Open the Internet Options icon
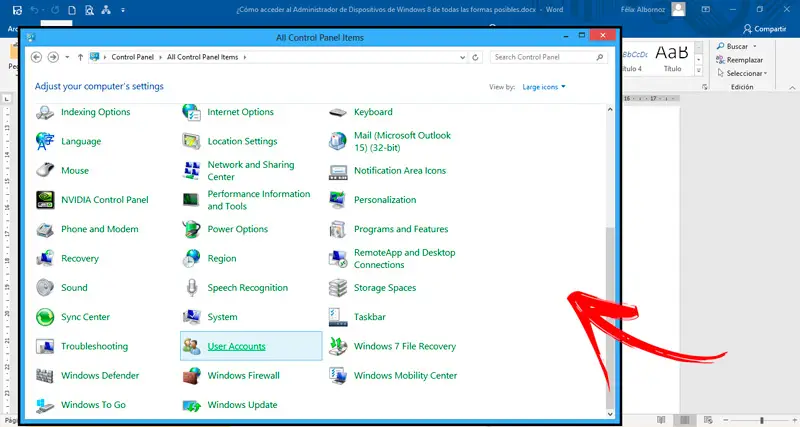The image size is (800, 427). (x=191, y=112)
